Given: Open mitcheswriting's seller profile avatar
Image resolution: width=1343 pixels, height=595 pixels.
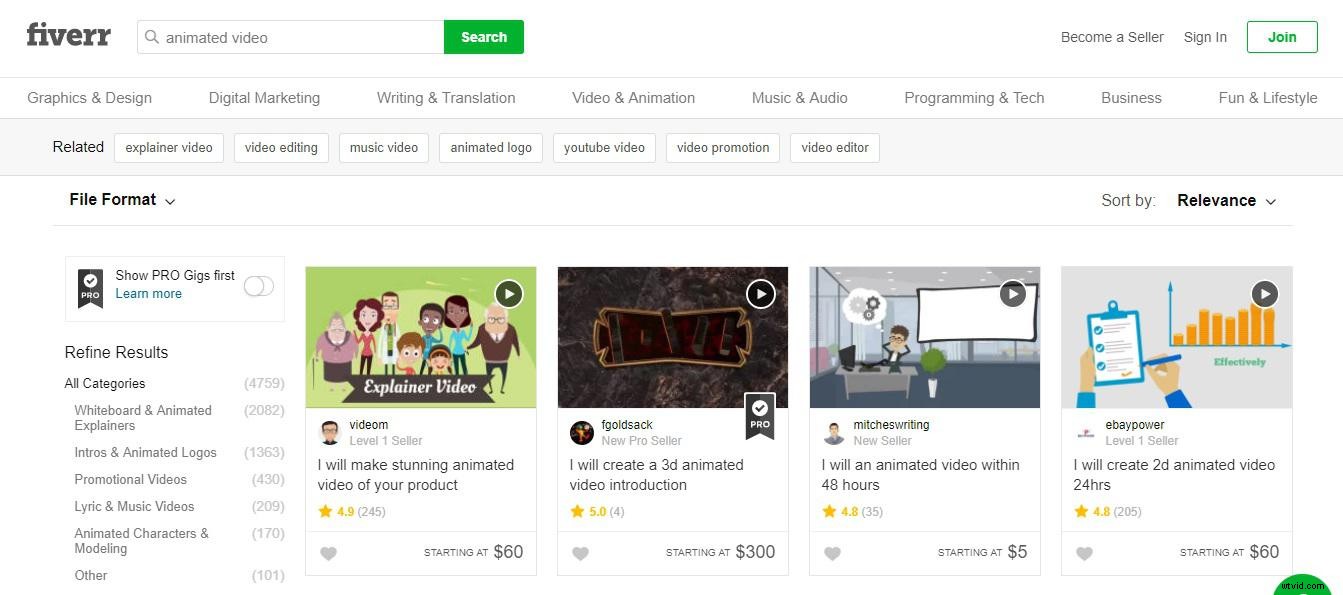Looking at the screenshot, I should [x=834, y=432].
